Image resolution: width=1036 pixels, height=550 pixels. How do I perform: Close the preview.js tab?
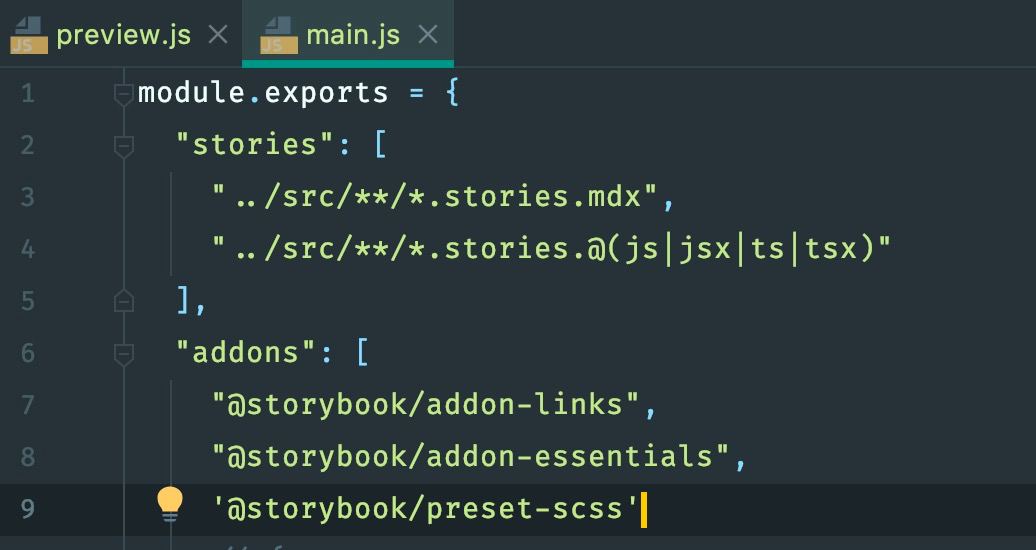[218, 34]
